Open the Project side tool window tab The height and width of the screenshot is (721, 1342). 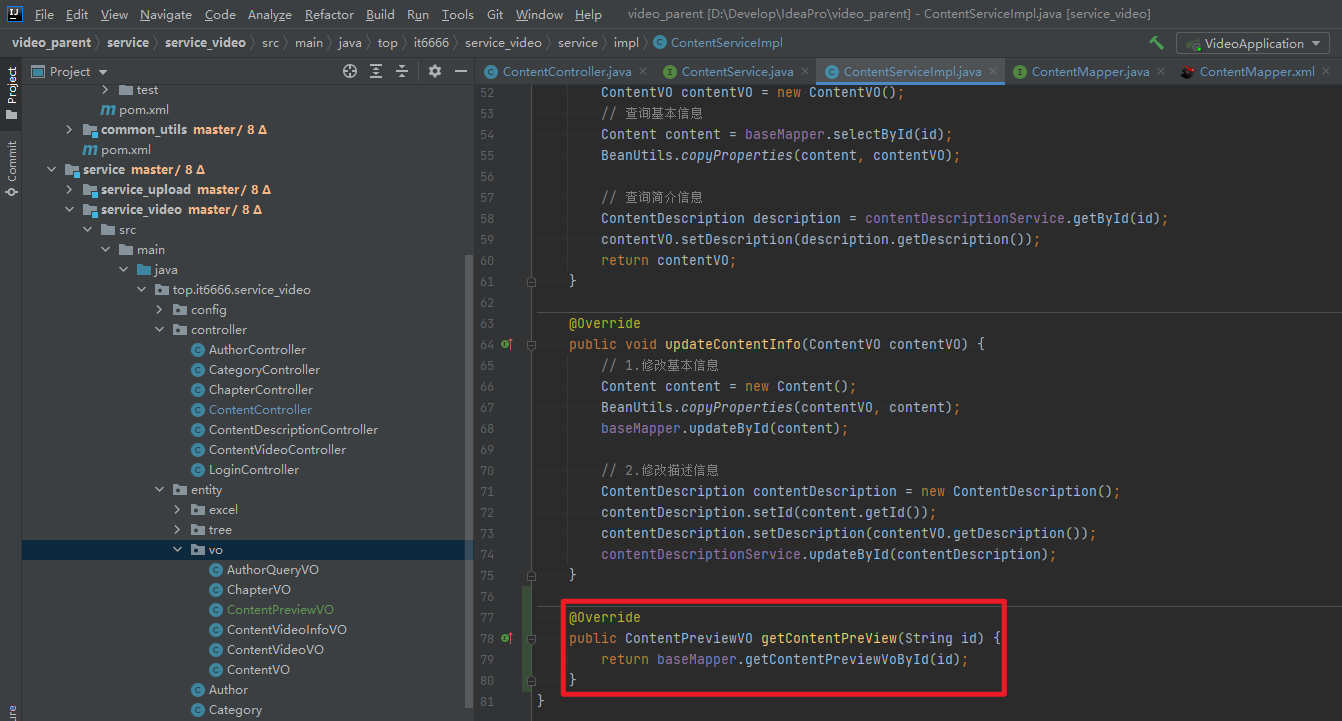(x=11, y=93)
